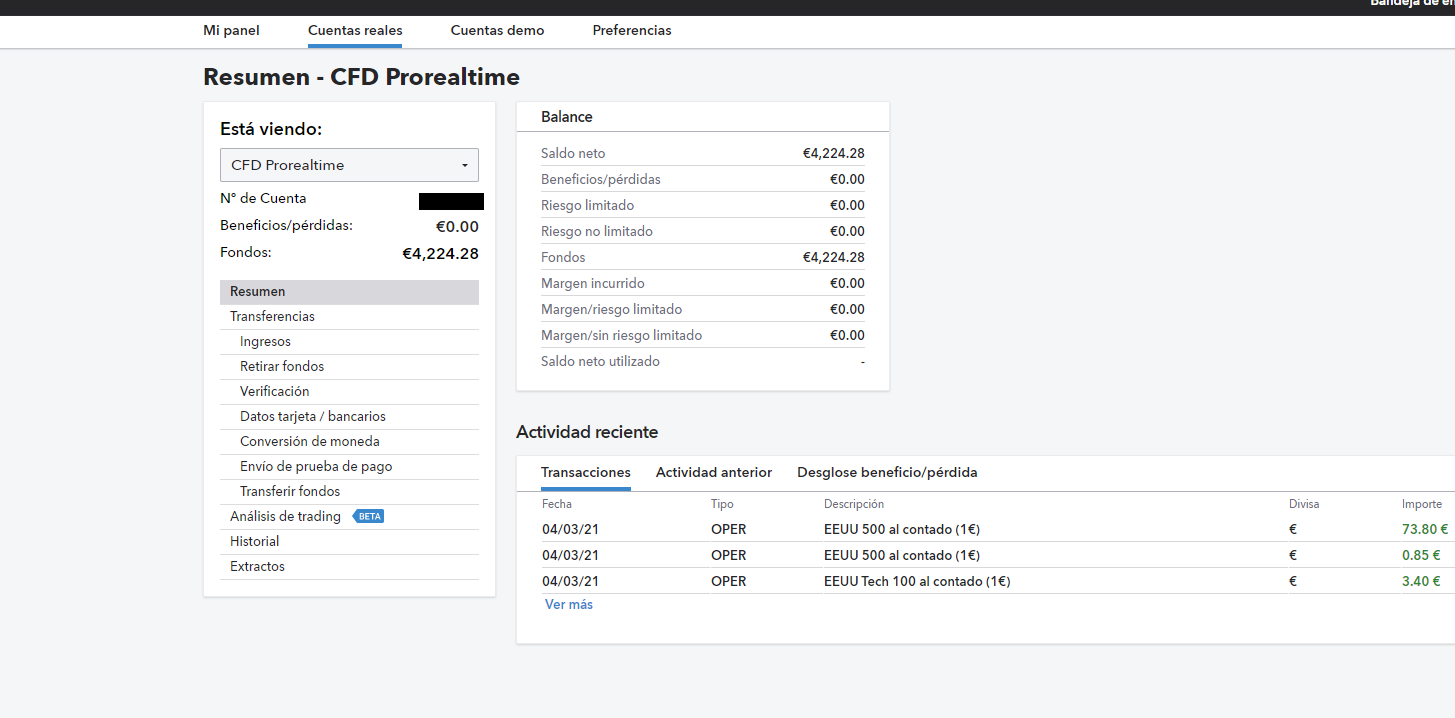The width and height of the screenshot is (1455, 718).
Task: Open the Mi panel tab
Action: [x=231, y=30]
